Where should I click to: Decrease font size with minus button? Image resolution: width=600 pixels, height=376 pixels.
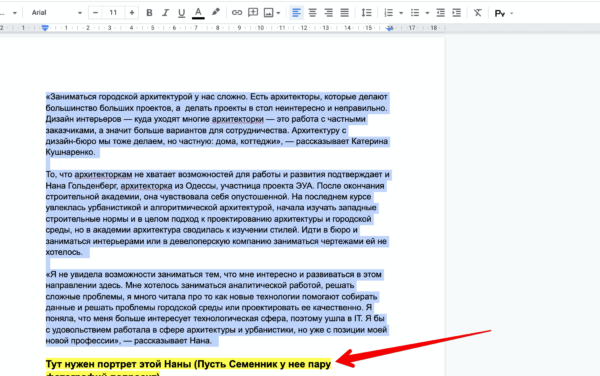[95, 13]
